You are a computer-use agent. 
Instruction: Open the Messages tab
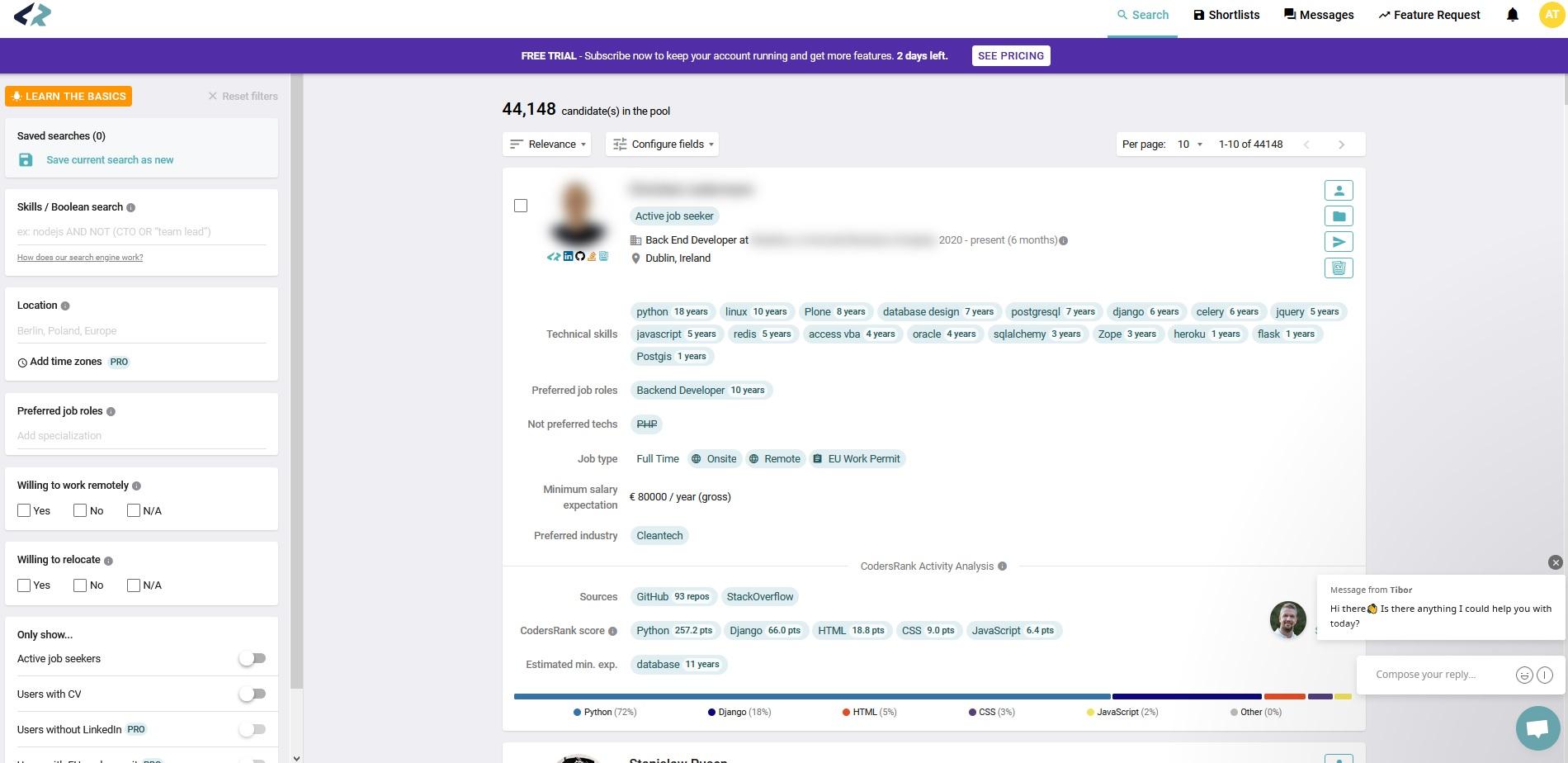click(x=1319, y=15)
